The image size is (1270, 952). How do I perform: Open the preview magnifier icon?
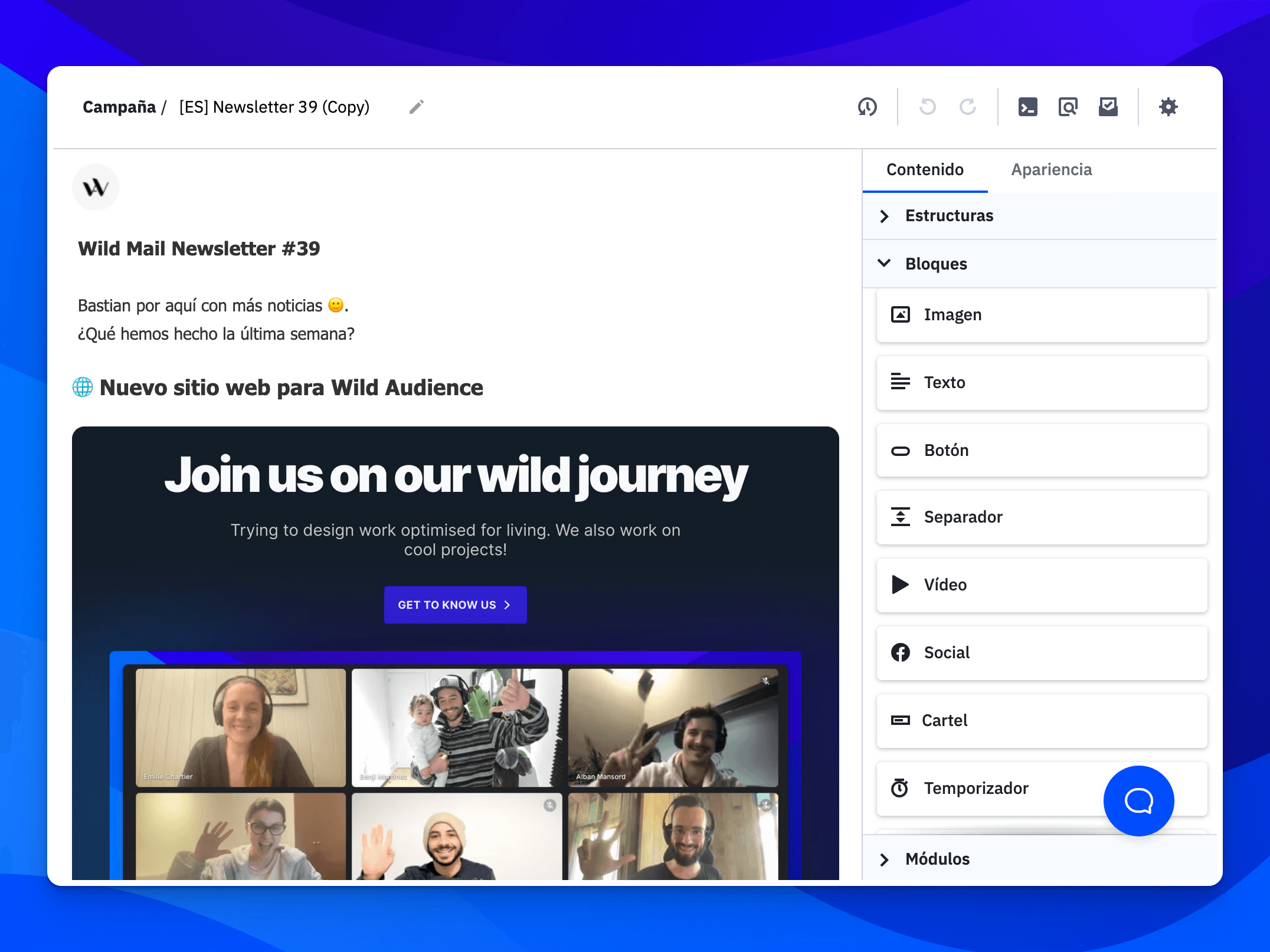[x=1068, y=107]
